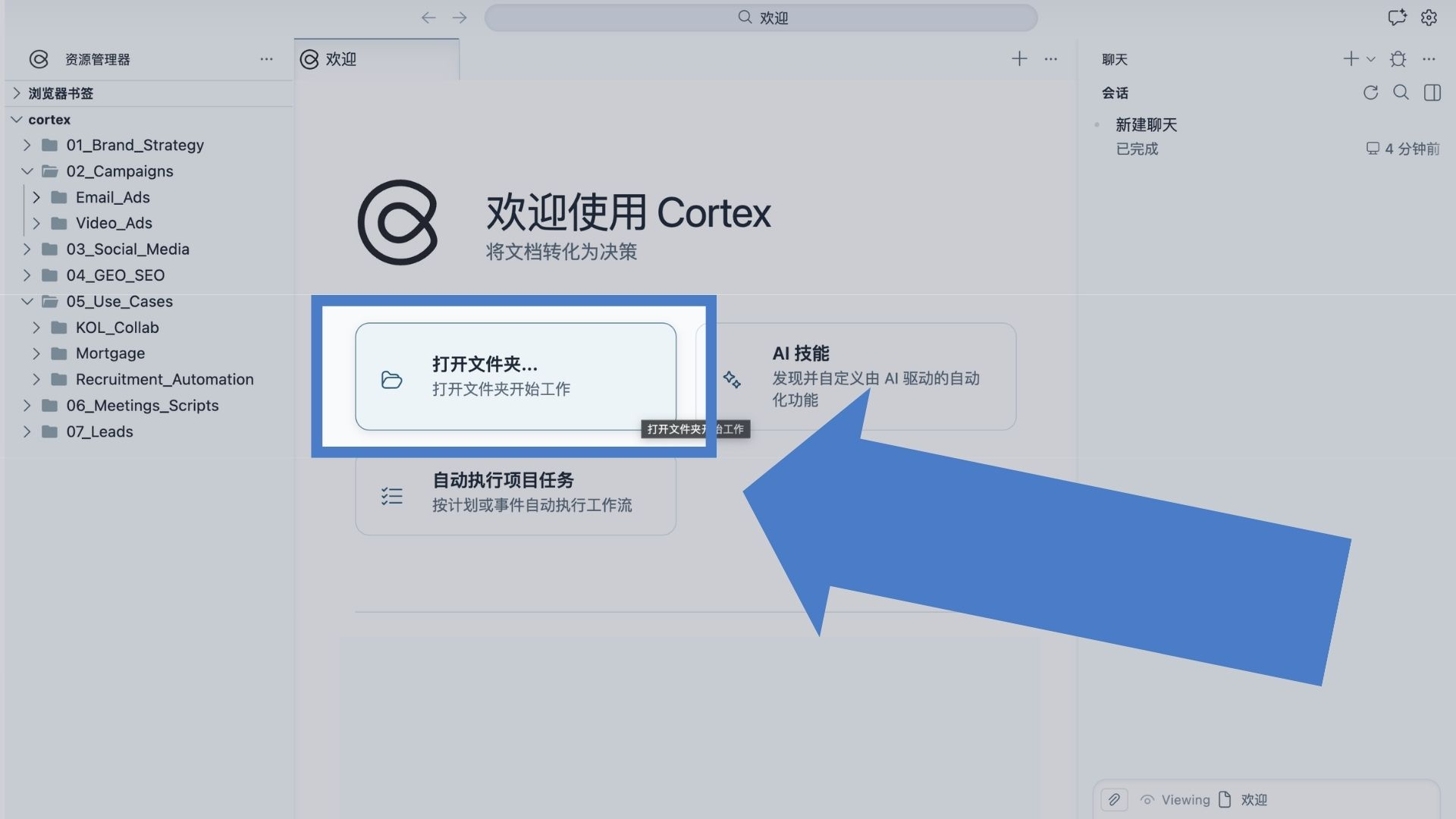Open the new chat dropdown chevron
Screen dimensions: 1456x819
click(1370, 59)
